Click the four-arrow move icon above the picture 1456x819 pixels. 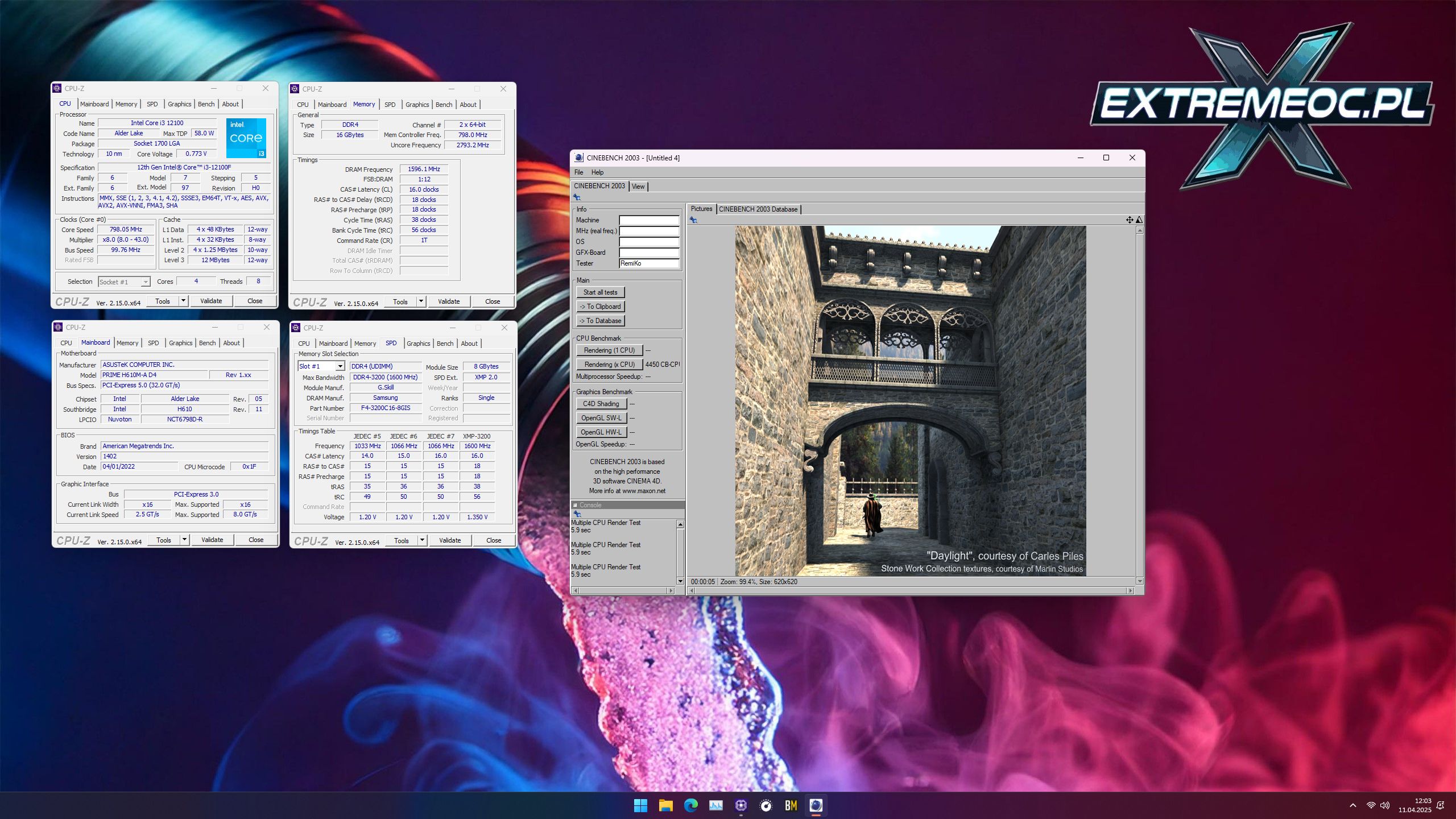(1130, 220)
